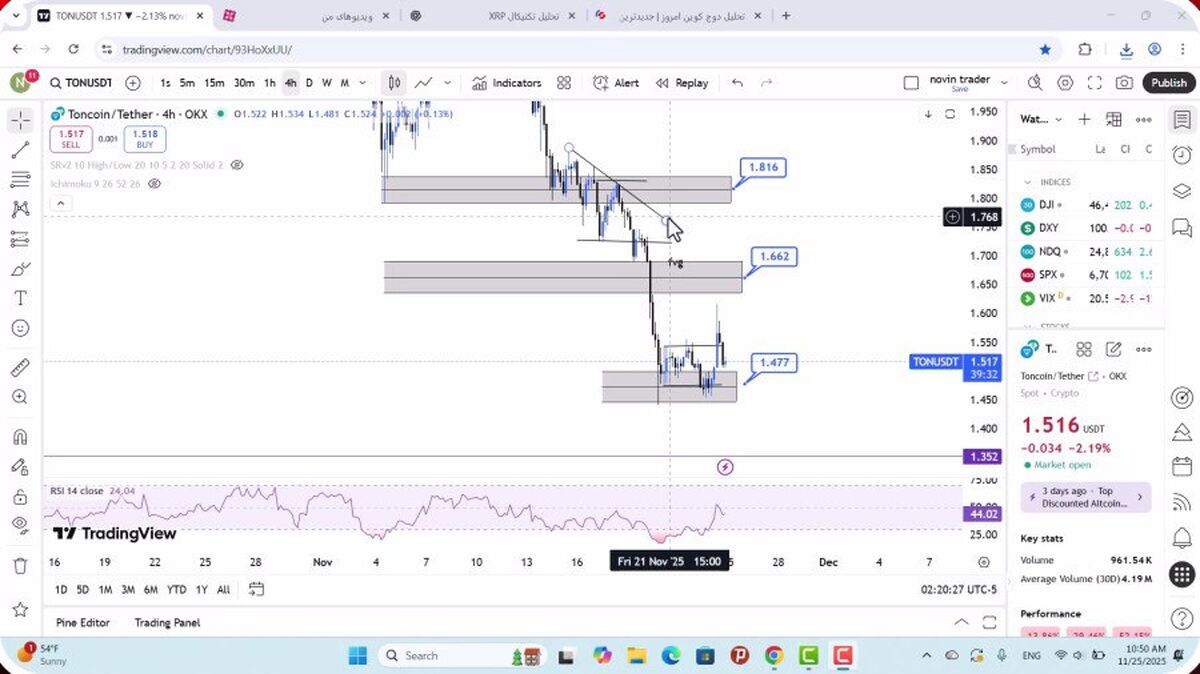The height and width of the screenshot is (674, 1200).
Task: Open the Trading Panel tab
Action: coord(167,622)
